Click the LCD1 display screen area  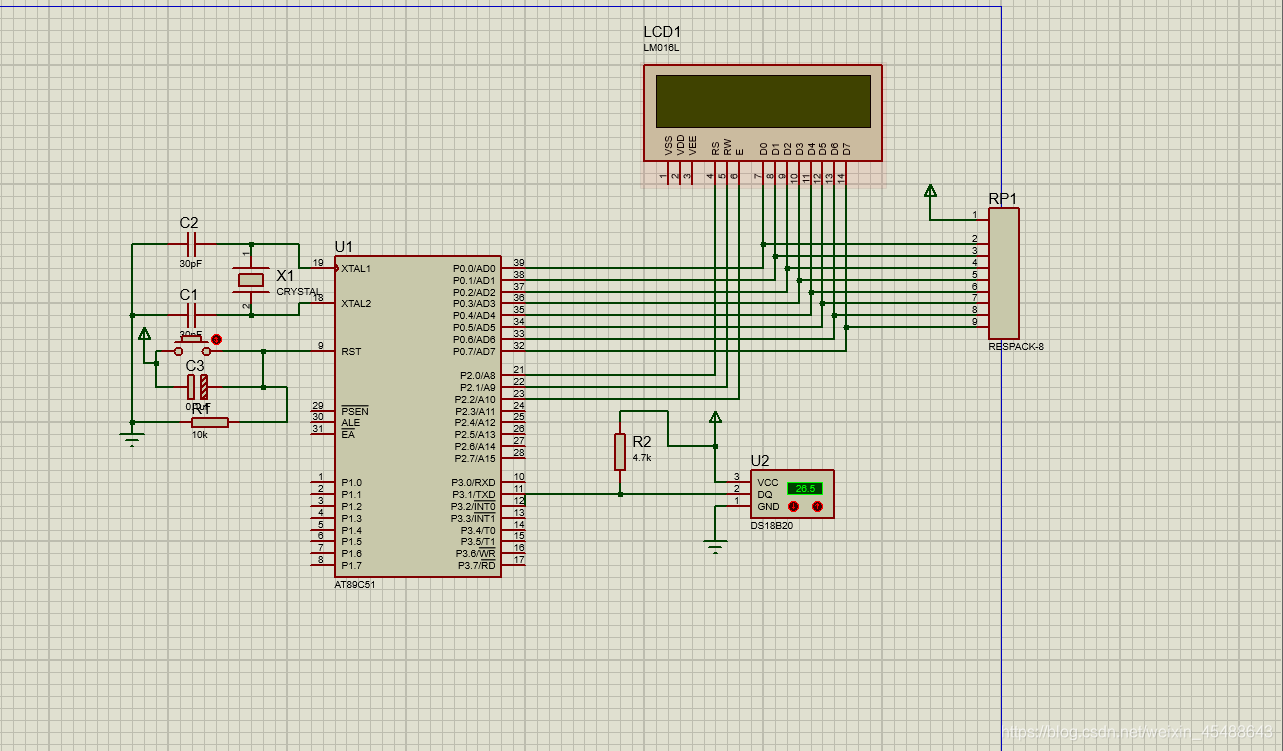click(763, 100)
